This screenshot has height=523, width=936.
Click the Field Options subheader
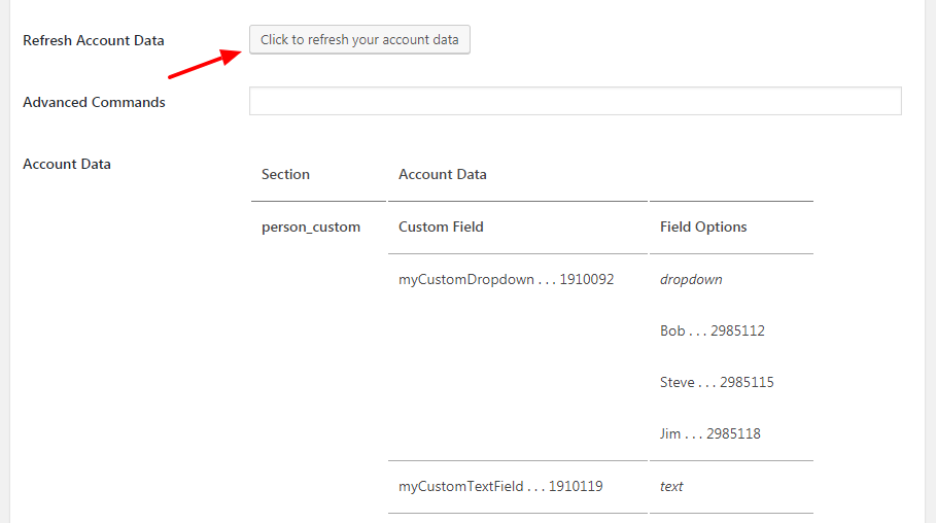(703, 227)
